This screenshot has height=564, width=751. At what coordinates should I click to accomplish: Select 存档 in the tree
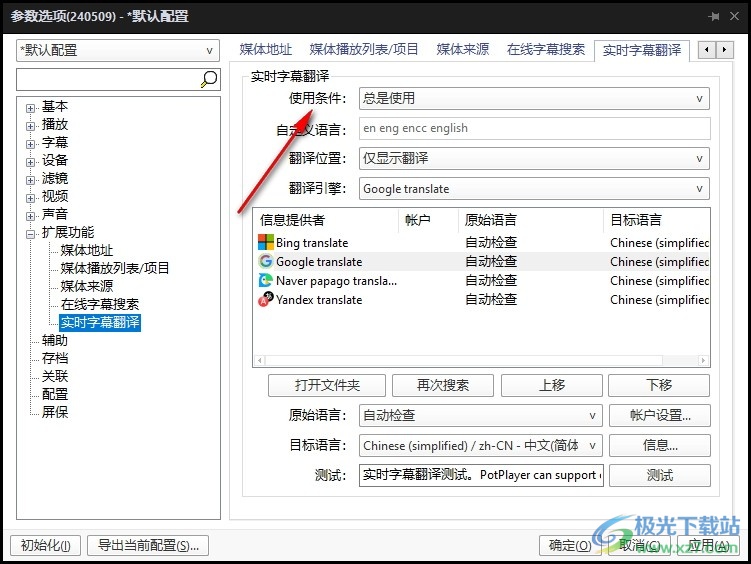point(55,358)
